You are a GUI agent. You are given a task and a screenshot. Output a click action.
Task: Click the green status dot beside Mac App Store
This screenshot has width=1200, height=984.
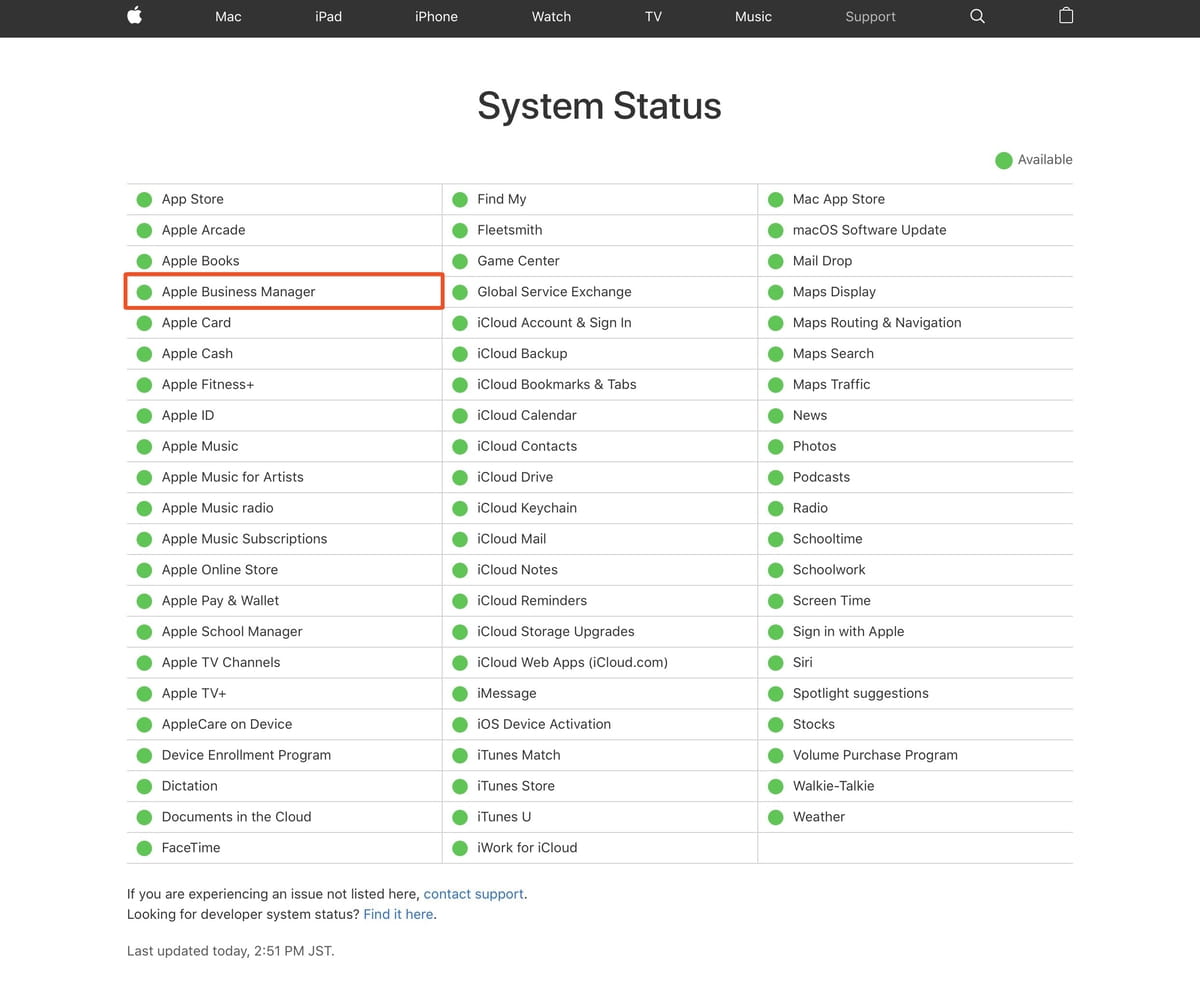coord(775,199)
